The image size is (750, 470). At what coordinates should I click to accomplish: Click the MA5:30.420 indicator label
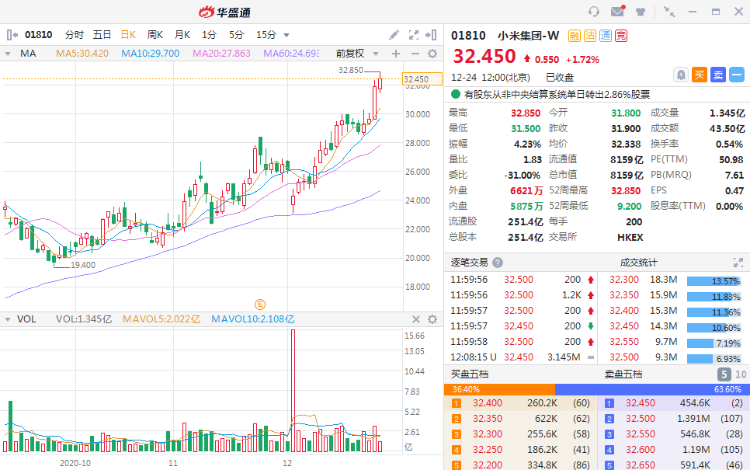(x=82, y=54)
